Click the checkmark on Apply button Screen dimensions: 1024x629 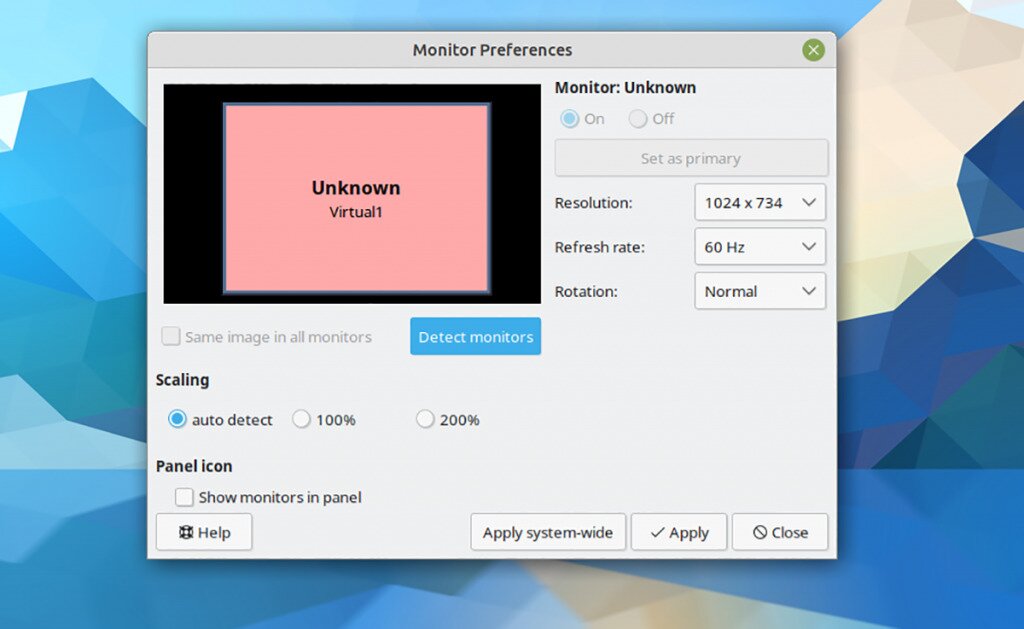(x=658, y=532)
